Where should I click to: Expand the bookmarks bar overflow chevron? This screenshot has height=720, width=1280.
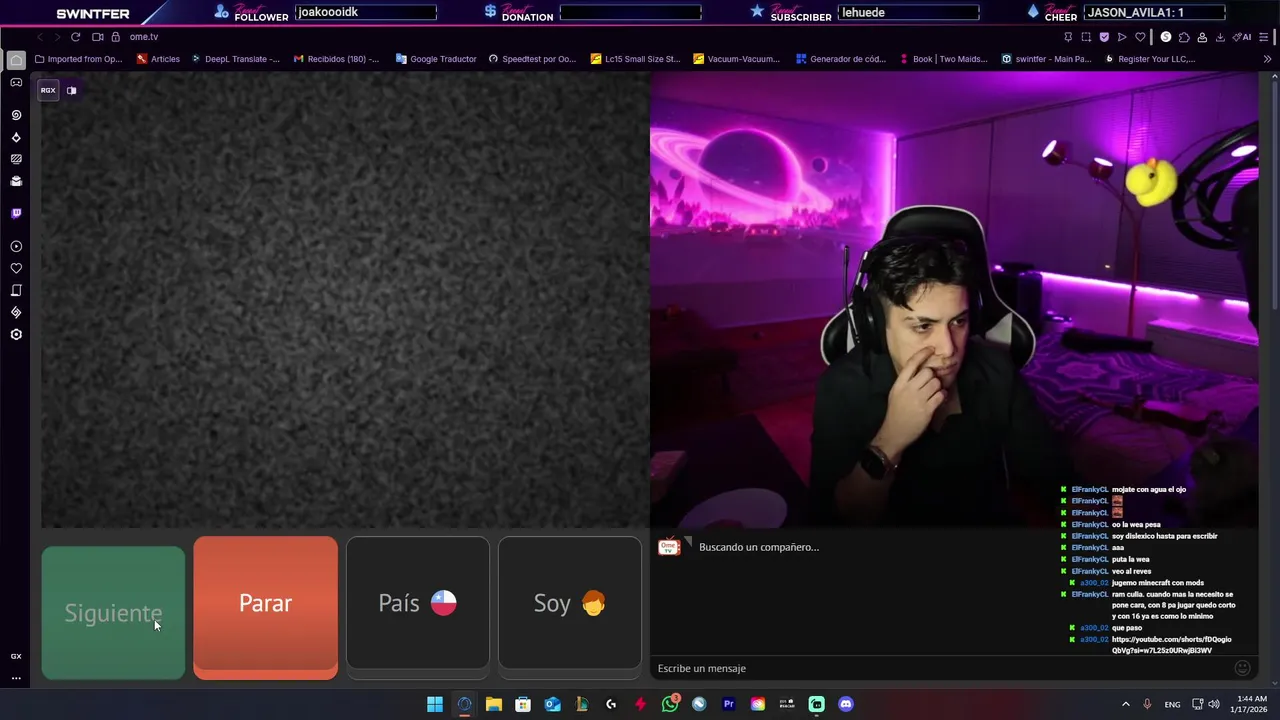click(1267, 59)
